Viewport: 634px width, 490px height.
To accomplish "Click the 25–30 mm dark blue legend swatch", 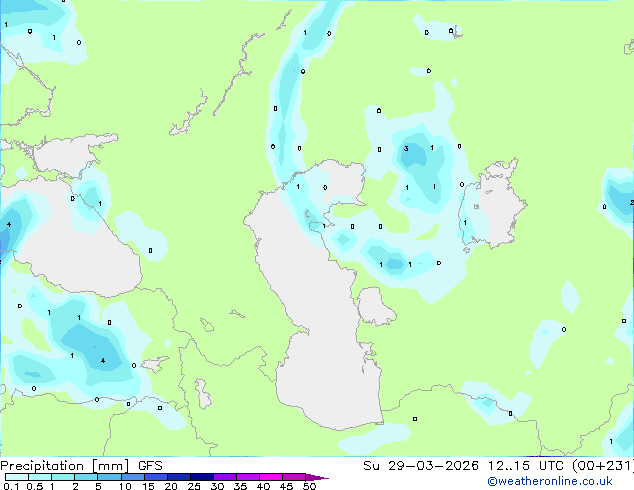I will (x=201, y=477).
